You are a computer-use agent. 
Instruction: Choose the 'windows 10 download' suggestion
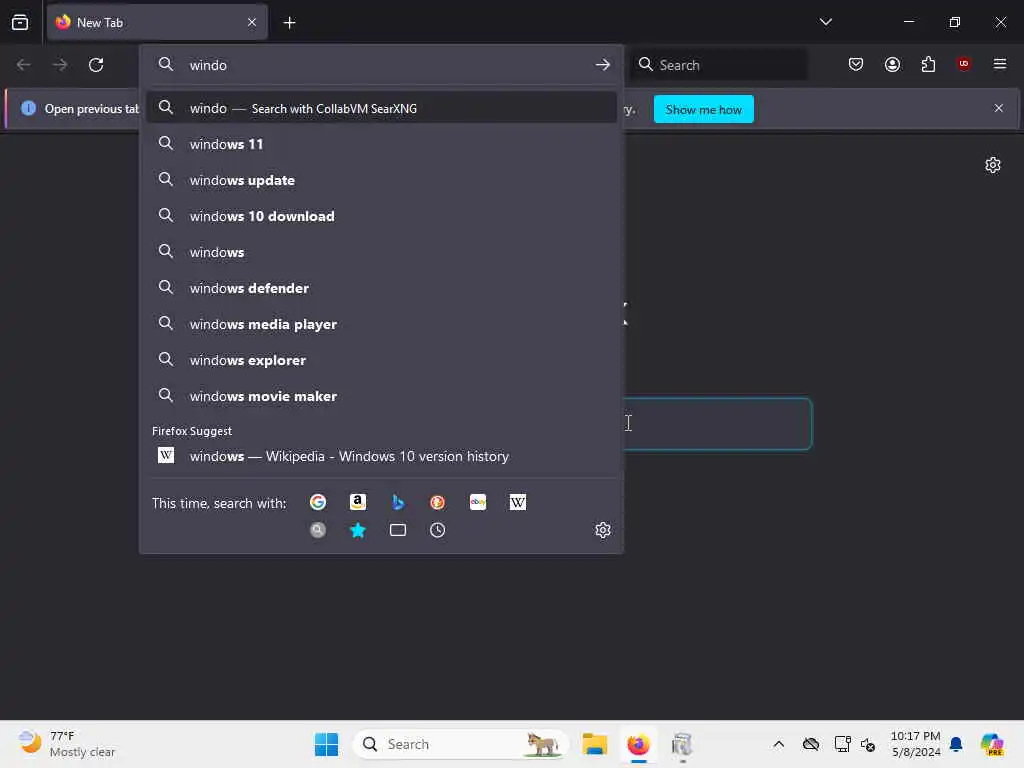pyautogui.click(x=381, y=216)
